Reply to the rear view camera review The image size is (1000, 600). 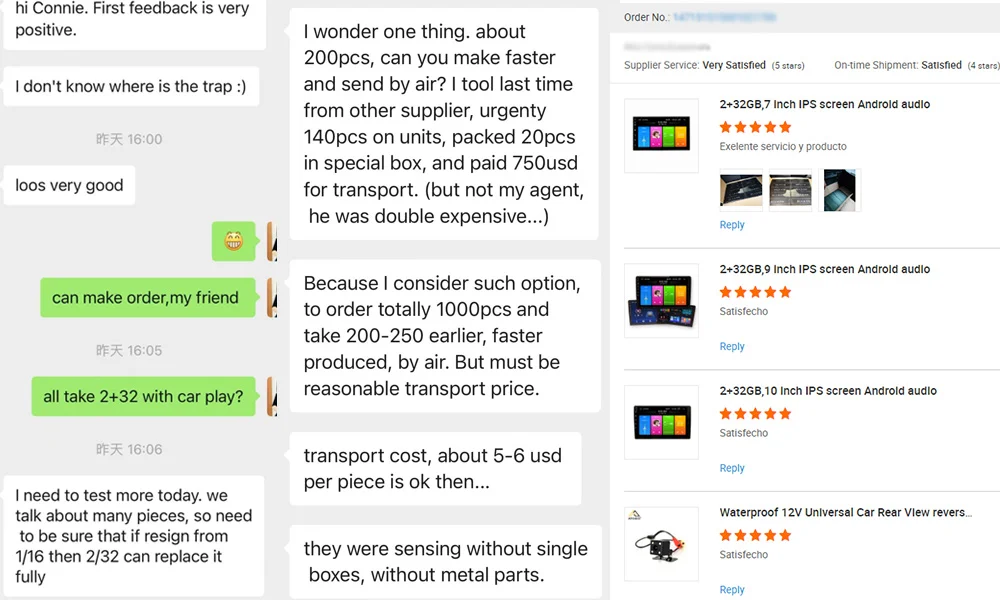point(732,590)
